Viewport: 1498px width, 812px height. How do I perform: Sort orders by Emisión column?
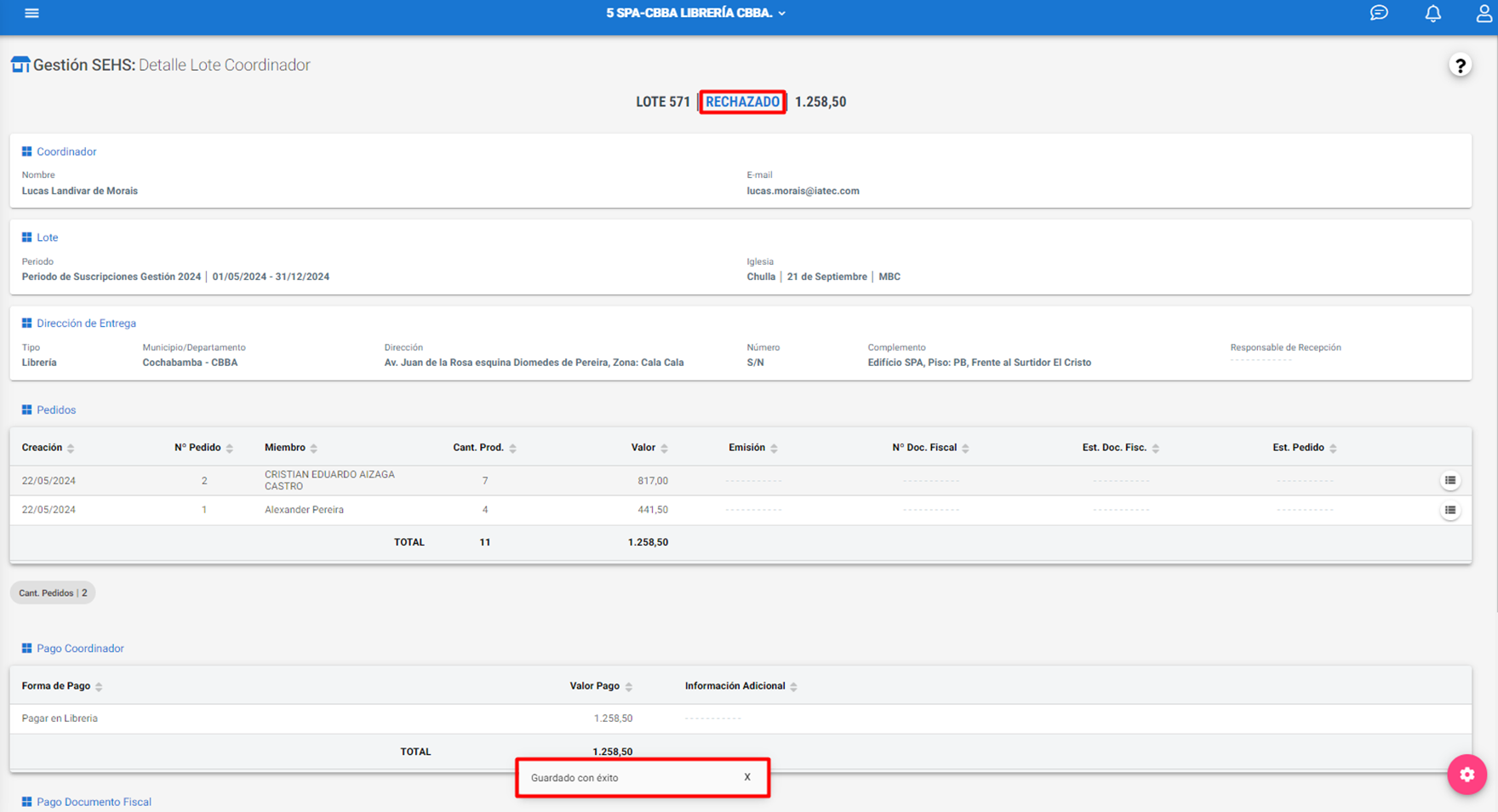pos(753,448)
